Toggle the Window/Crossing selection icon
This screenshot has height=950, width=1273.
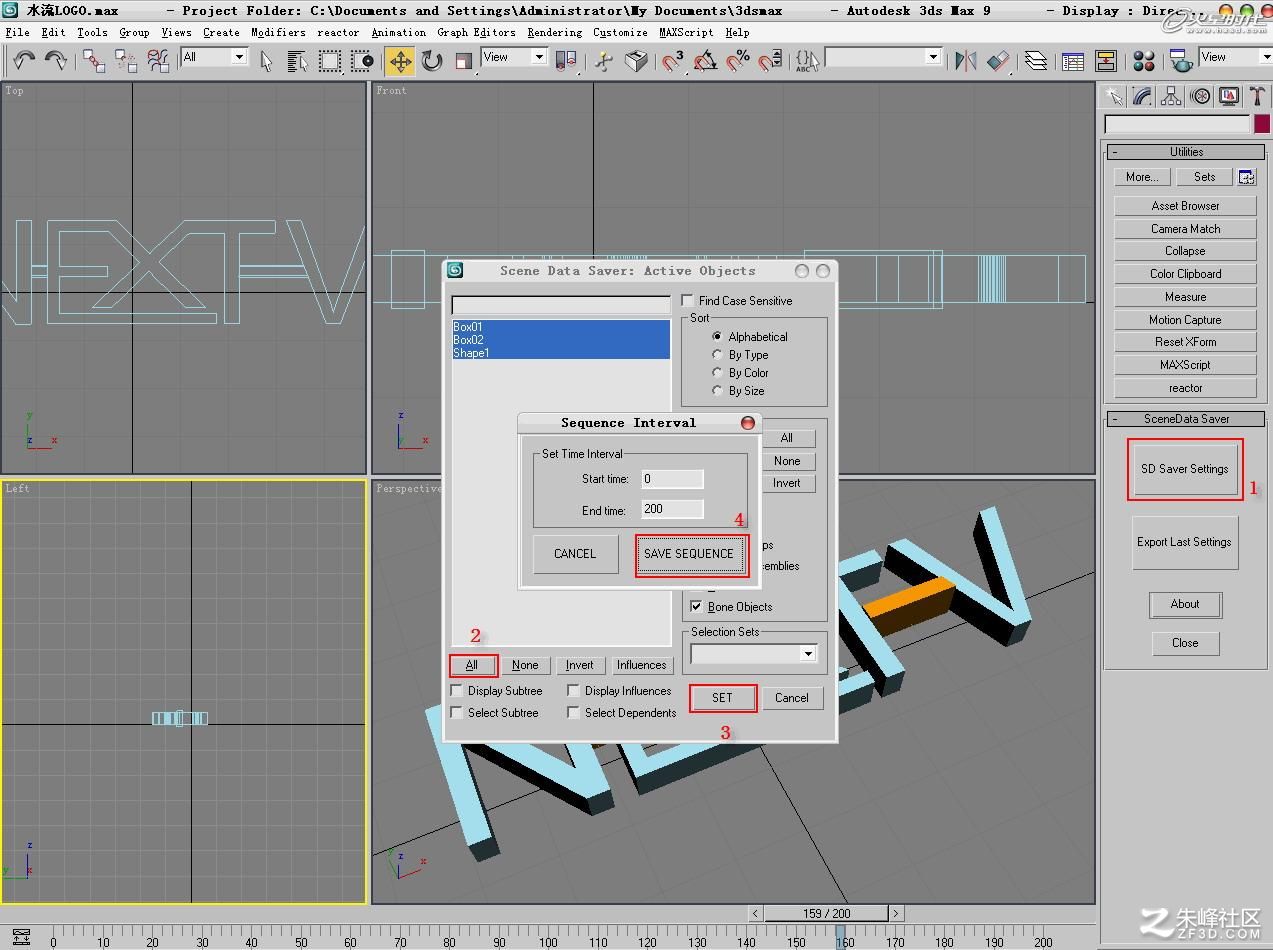[363, 61]
